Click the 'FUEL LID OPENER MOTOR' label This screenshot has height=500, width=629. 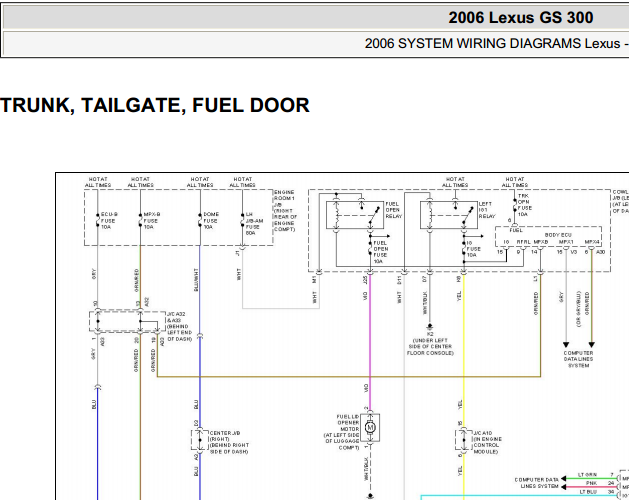pos(341,432)
